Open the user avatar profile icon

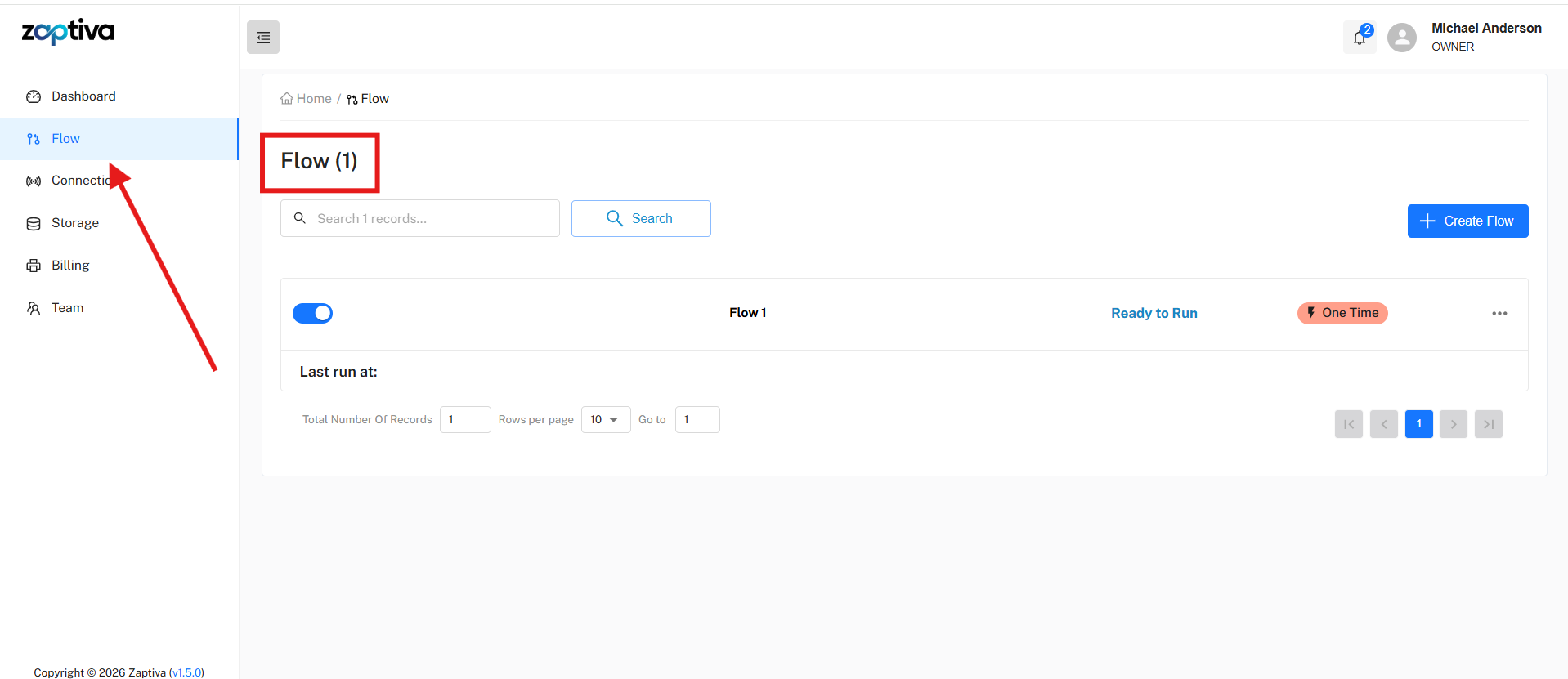tap(1401, 38)
